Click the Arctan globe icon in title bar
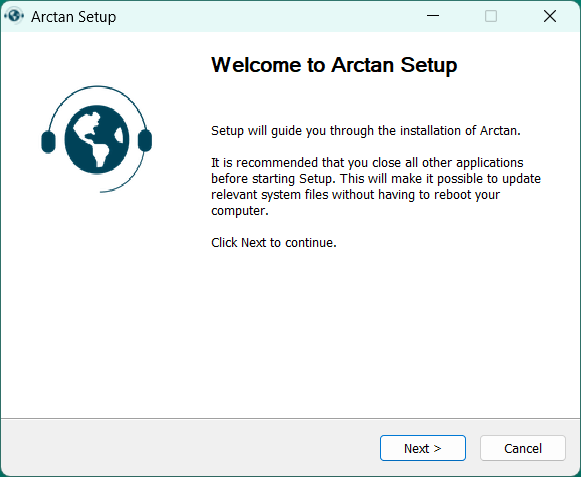This screenshot has width=581, height=477. 14,16
